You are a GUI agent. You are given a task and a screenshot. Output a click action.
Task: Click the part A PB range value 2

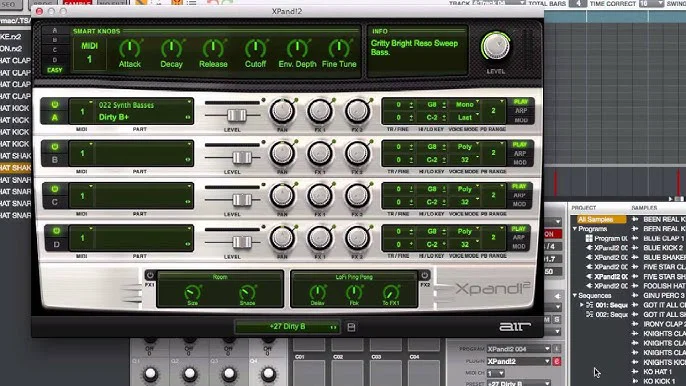(493, 111)
